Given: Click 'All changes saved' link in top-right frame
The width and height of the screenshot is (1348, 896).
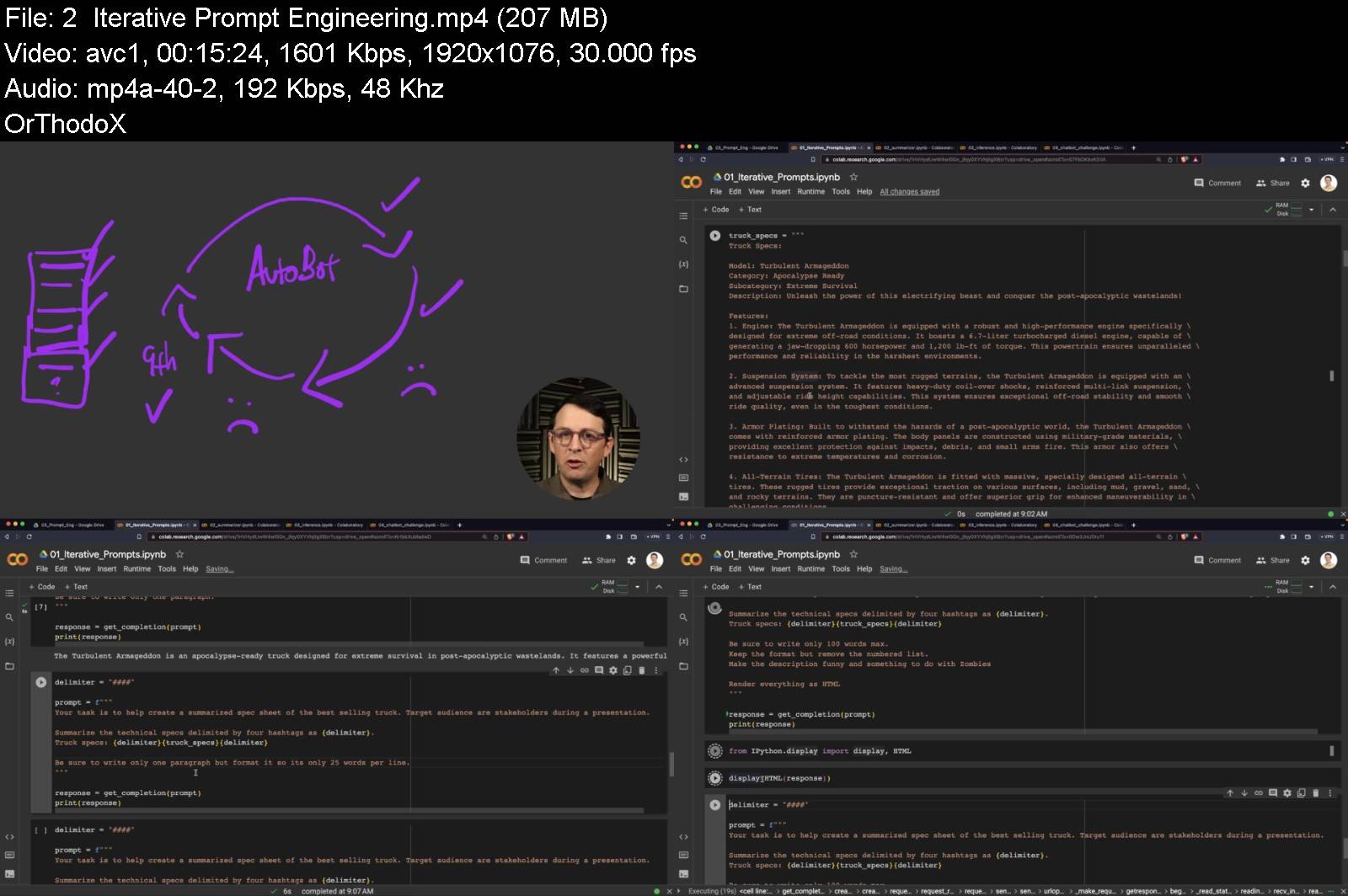Looking at the screenshot, I should [x=910, y=192].
